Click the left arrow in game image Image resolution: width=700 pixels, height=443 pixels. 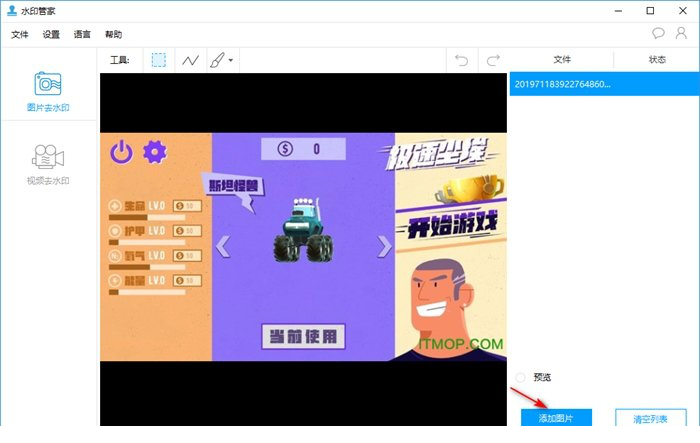(223, 247)
